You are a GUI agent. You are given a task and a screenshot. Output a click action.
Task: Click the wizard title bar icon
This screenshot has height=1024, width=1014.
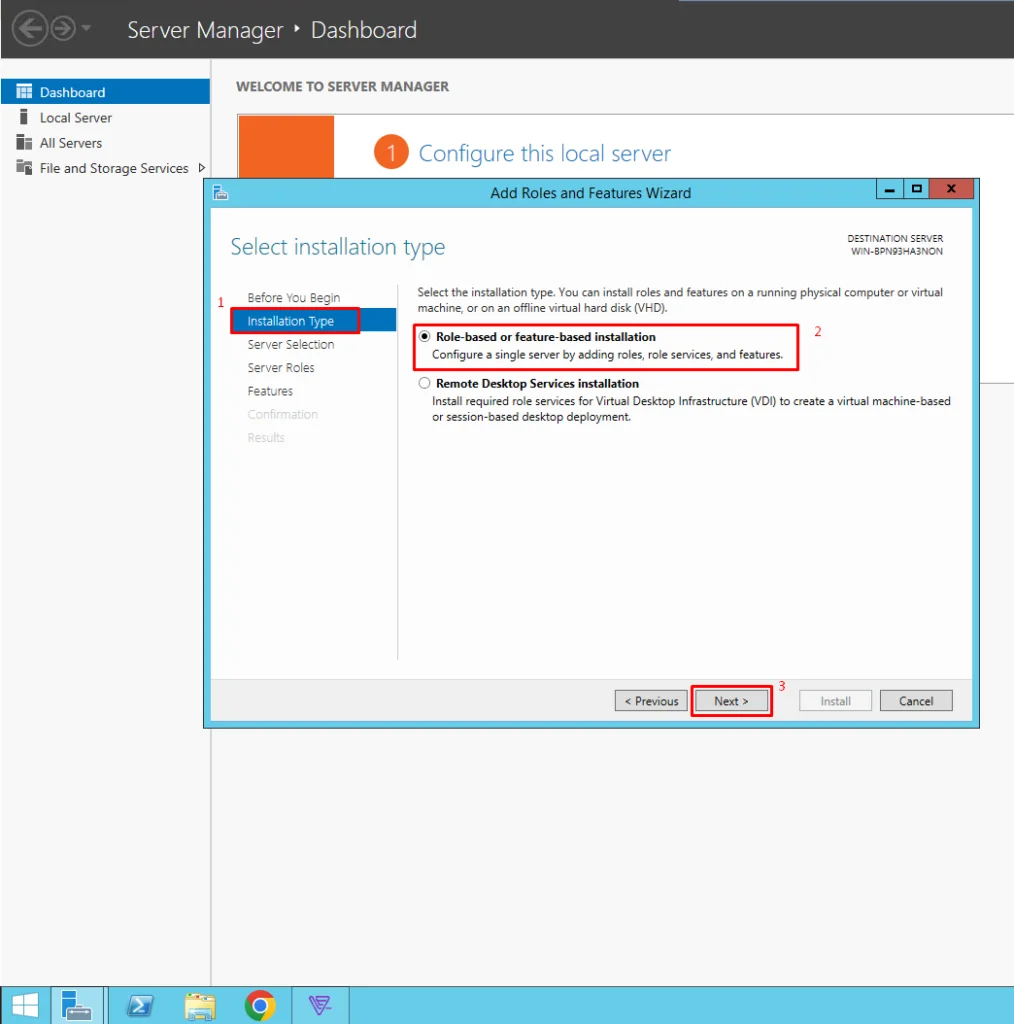(221, 192)
